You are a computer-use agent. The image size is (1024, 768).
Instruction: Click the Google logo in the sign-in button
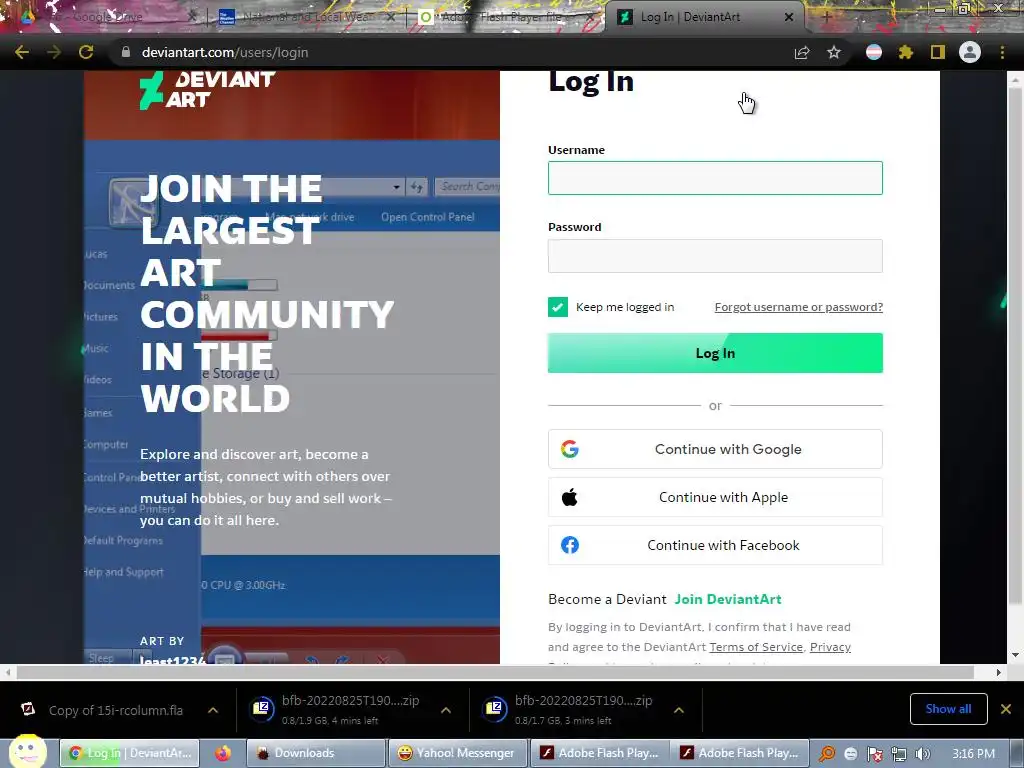(x=569, y=449)
